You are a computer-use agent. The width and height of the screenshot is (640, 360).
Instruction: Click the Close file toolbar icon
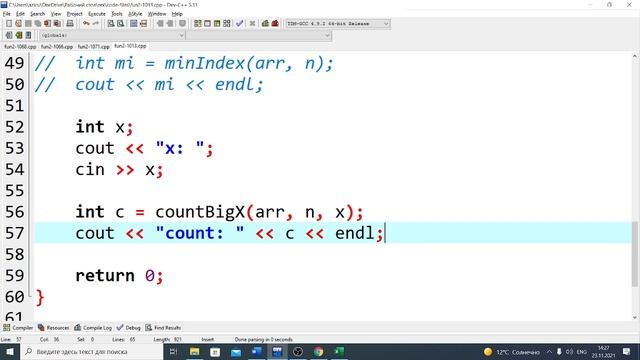(48, 24)
